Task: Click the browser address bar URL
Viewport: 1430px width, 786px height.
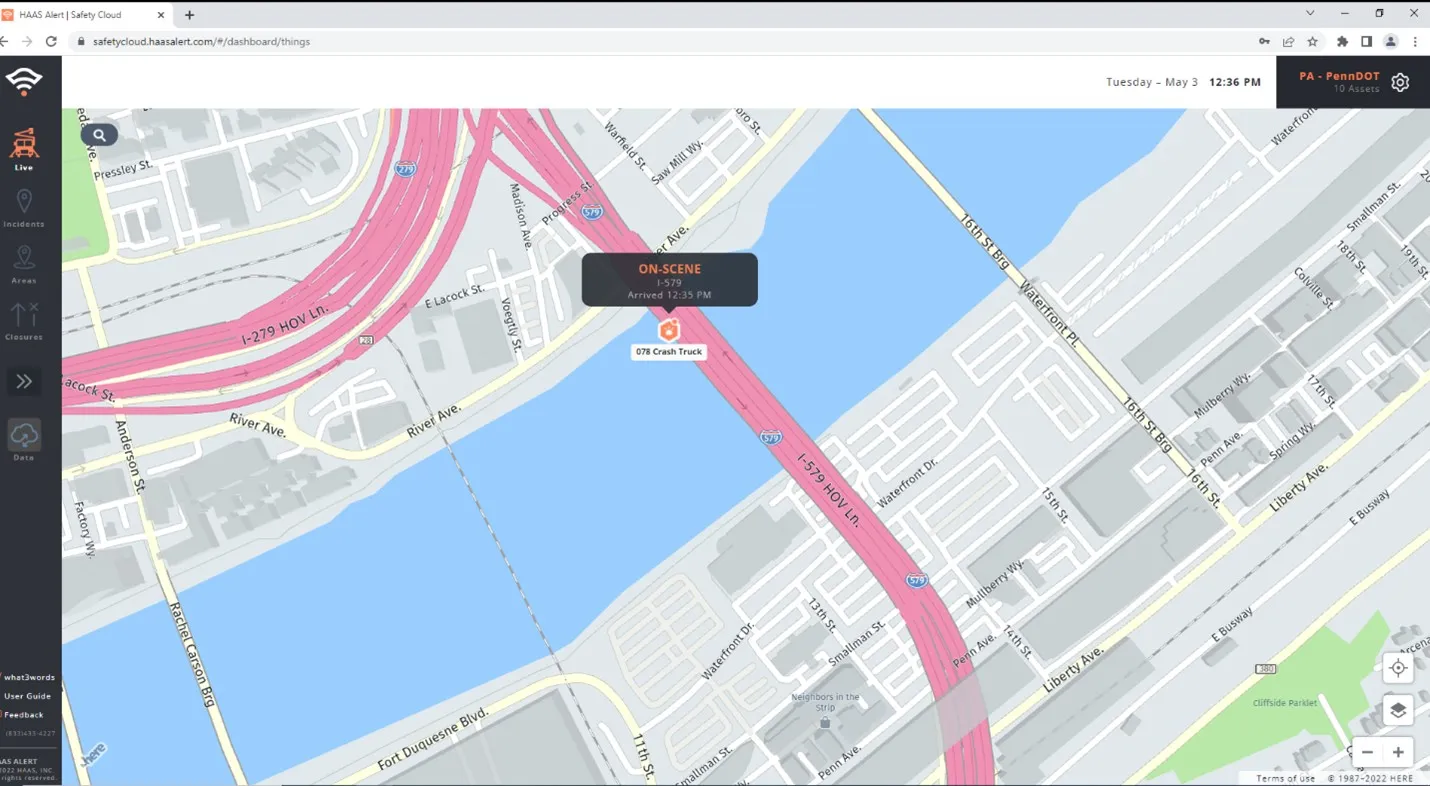Action: pyautogui.click(x=201, y=42)
